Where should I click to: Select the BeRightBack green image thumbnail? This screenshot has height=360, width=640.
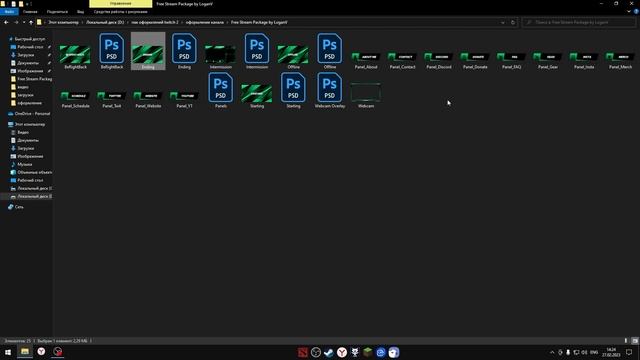pos(75,56)
